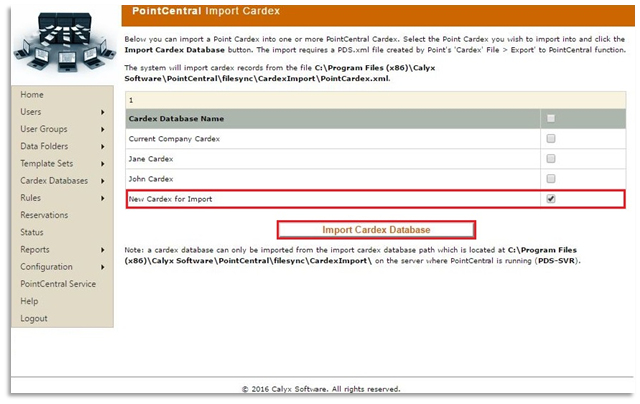Select the Current Company Cardex row text

tap(174, 139)
